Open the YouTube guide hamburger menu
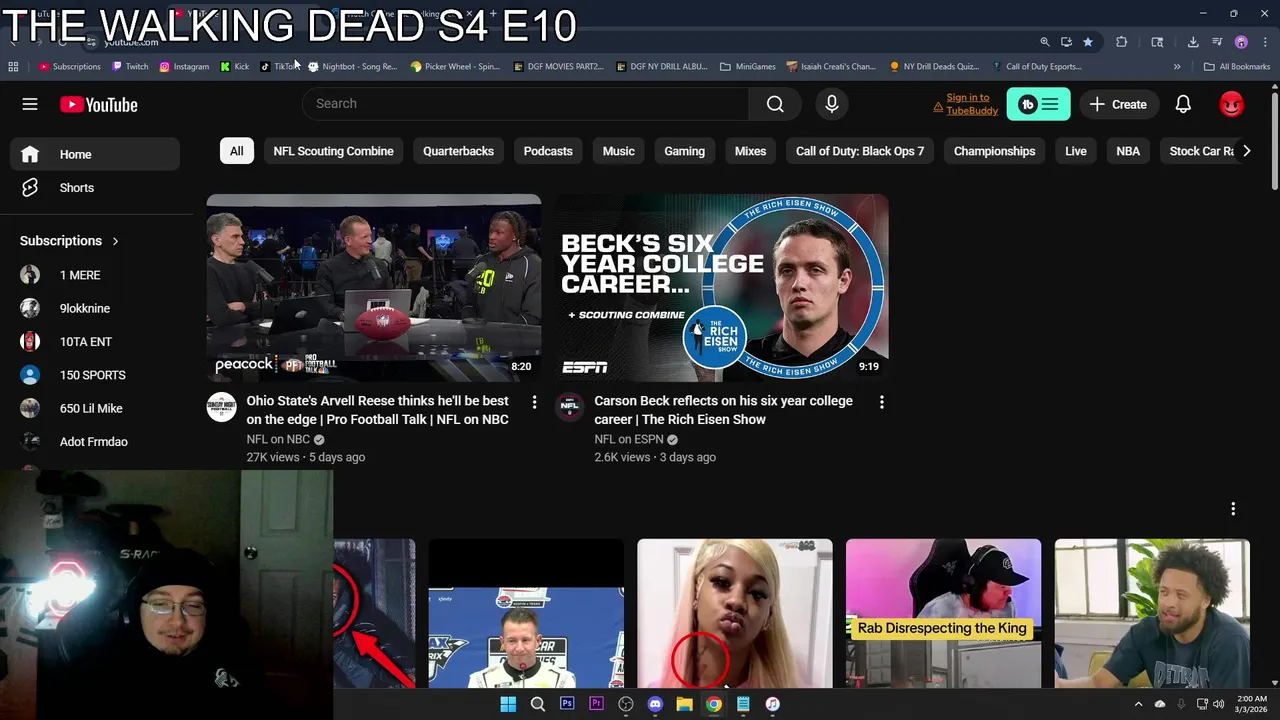Screen dimensions: 1280x720 click(30, 104)
